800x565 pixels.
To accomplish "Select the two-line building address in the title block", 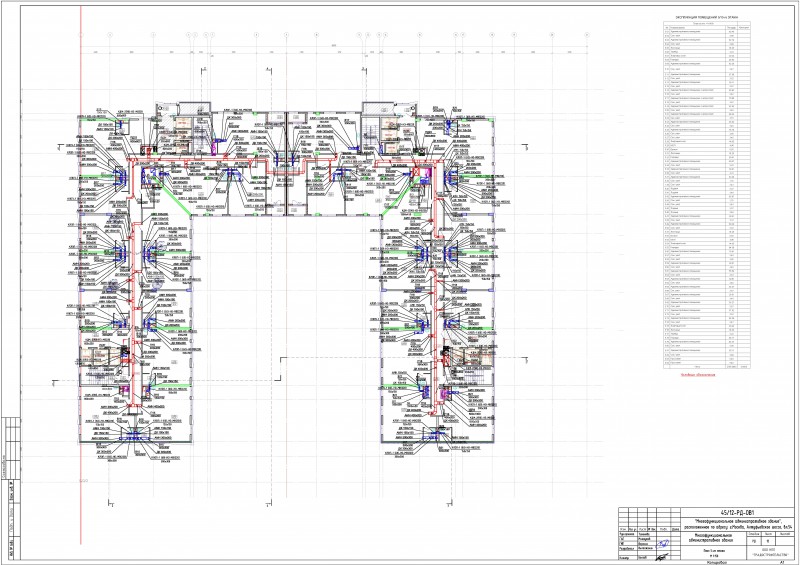I will 737,524.
